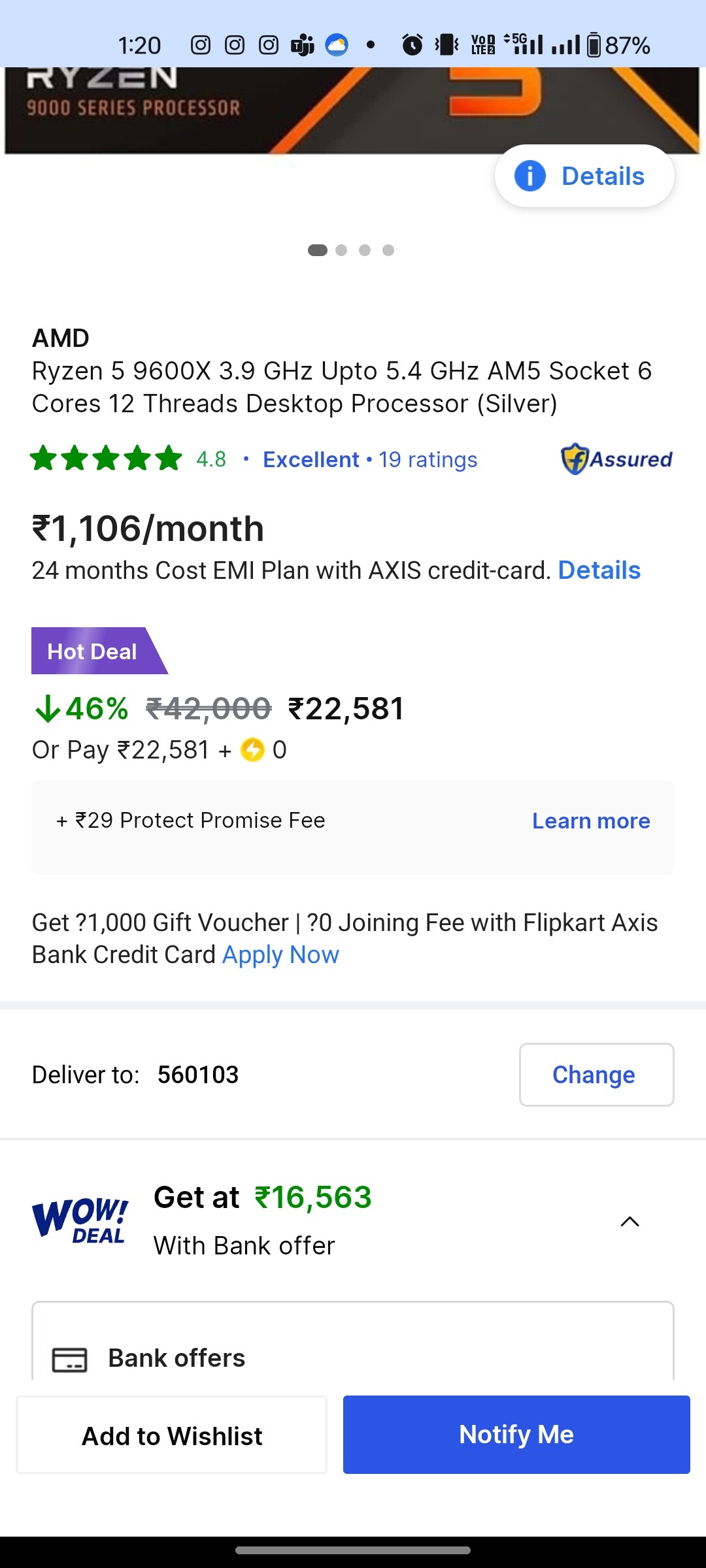The height and width of the screenshot is (1568, 706).
Task: Tap the SuperCoin lightning icon
Action: click(x=252, y=750)
